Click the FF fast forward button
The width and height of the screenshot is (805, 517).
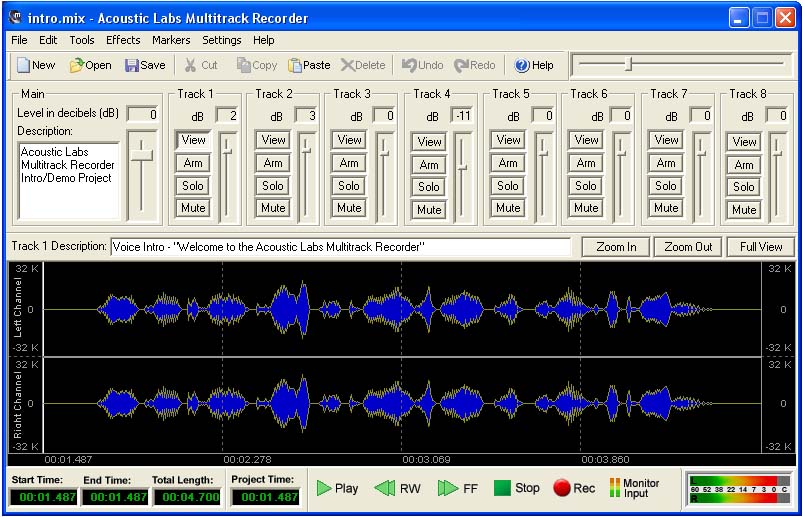pyautogui.click(x=458, y=488)
